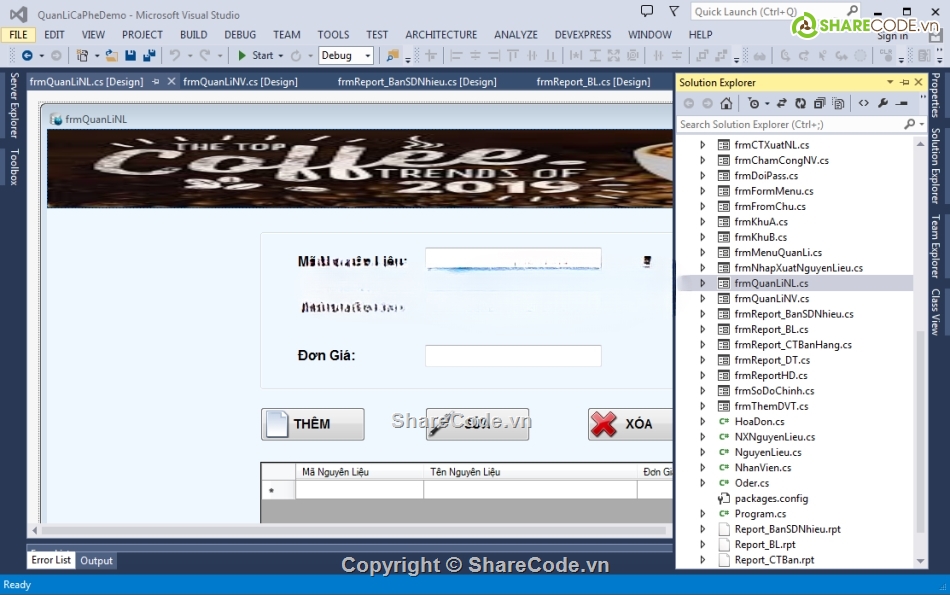The image size is (950, 595).
Task: Click the Start debugging button
Action: click(255, 56)
